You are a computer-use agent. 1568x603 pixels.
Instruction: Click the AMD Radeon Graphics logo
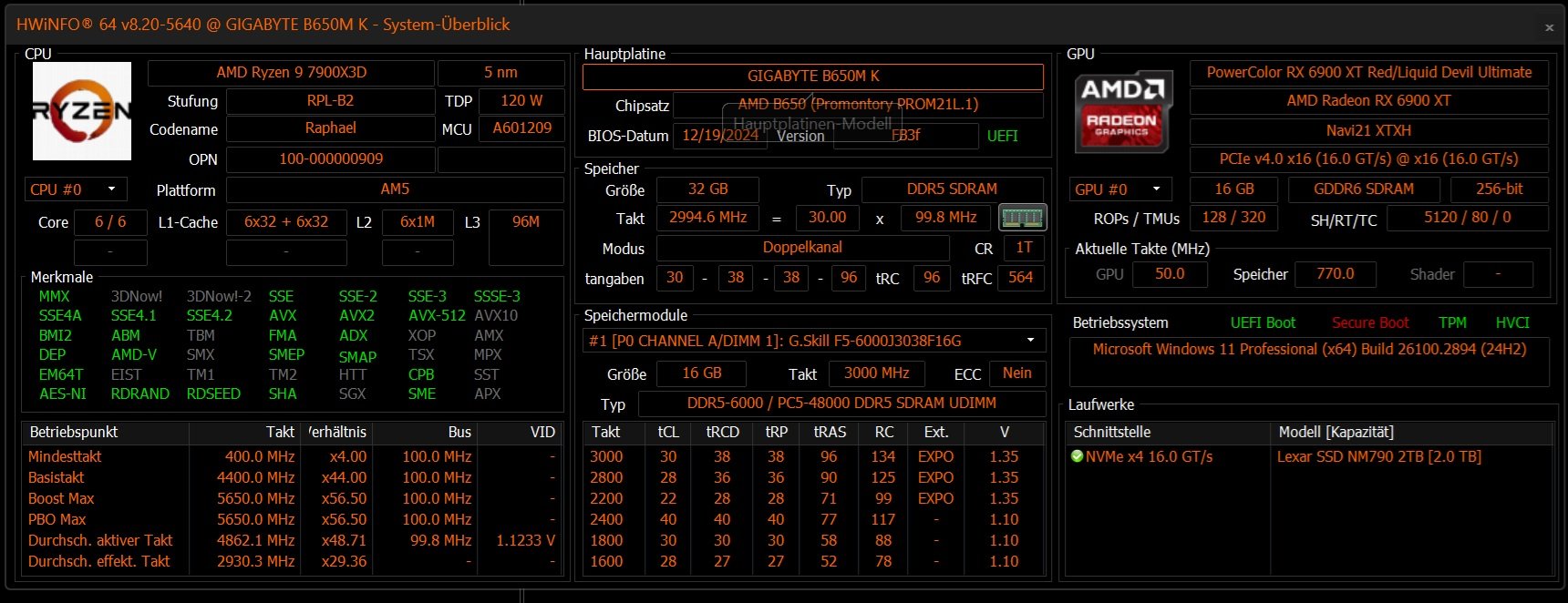(x=1122, y=112)
